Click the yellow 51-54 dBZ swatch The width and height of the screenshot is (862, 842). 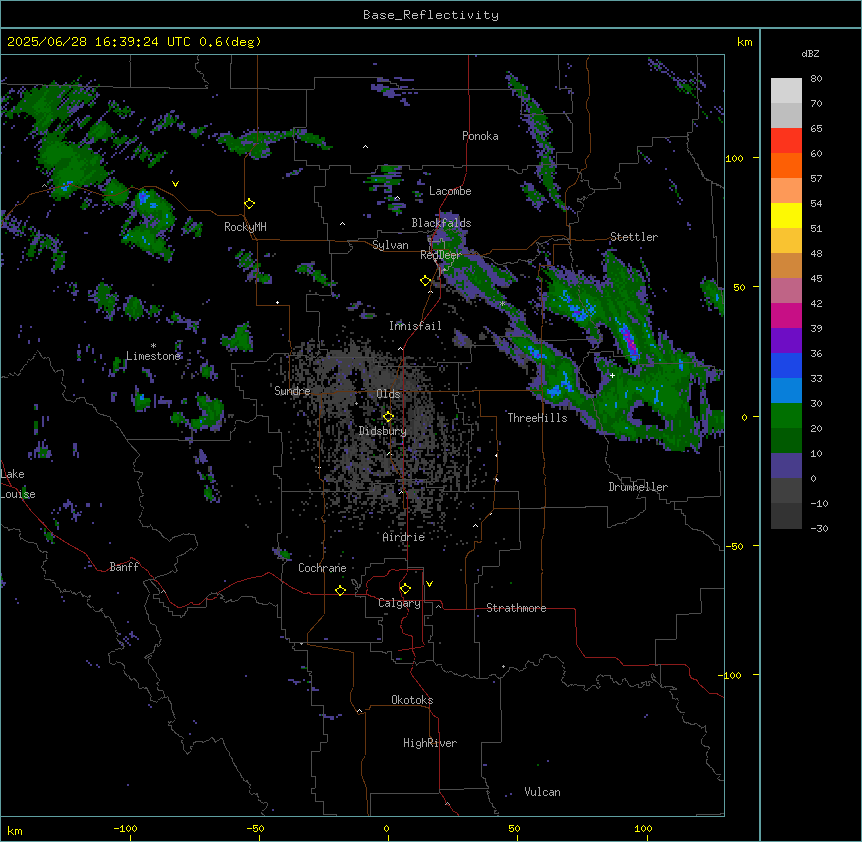click(786, 215)
